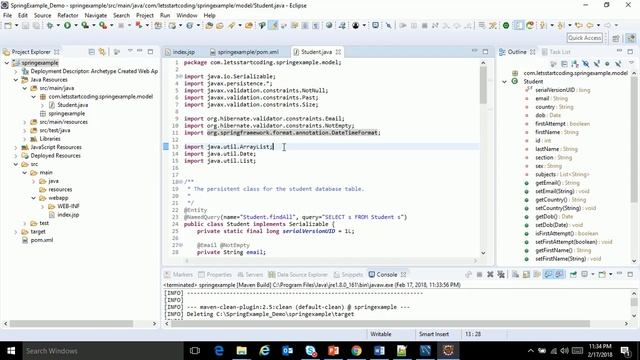Click the Outline focus on active task icon
The width and height of the screenshot is (640, 360).
point(553,64)
